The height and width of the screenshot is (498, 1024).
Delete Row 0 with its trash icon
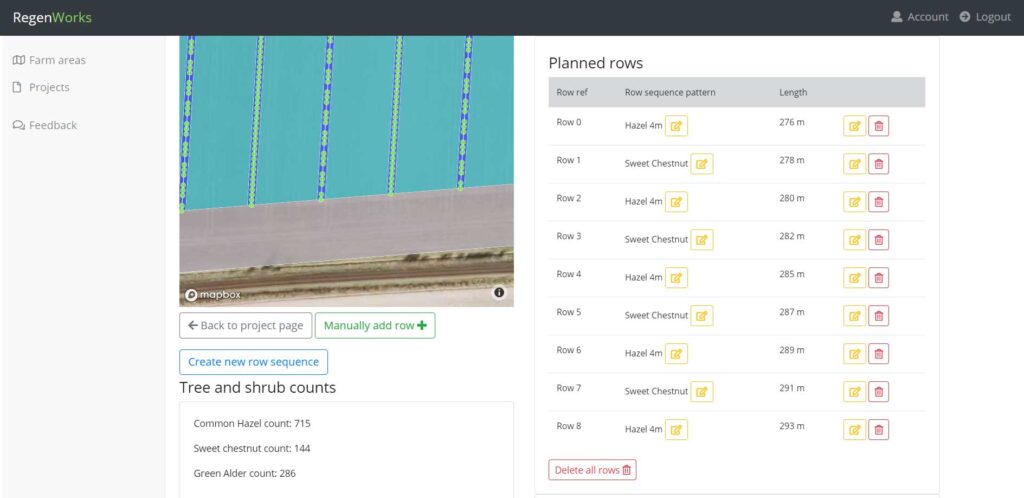(x=878, y=126)
